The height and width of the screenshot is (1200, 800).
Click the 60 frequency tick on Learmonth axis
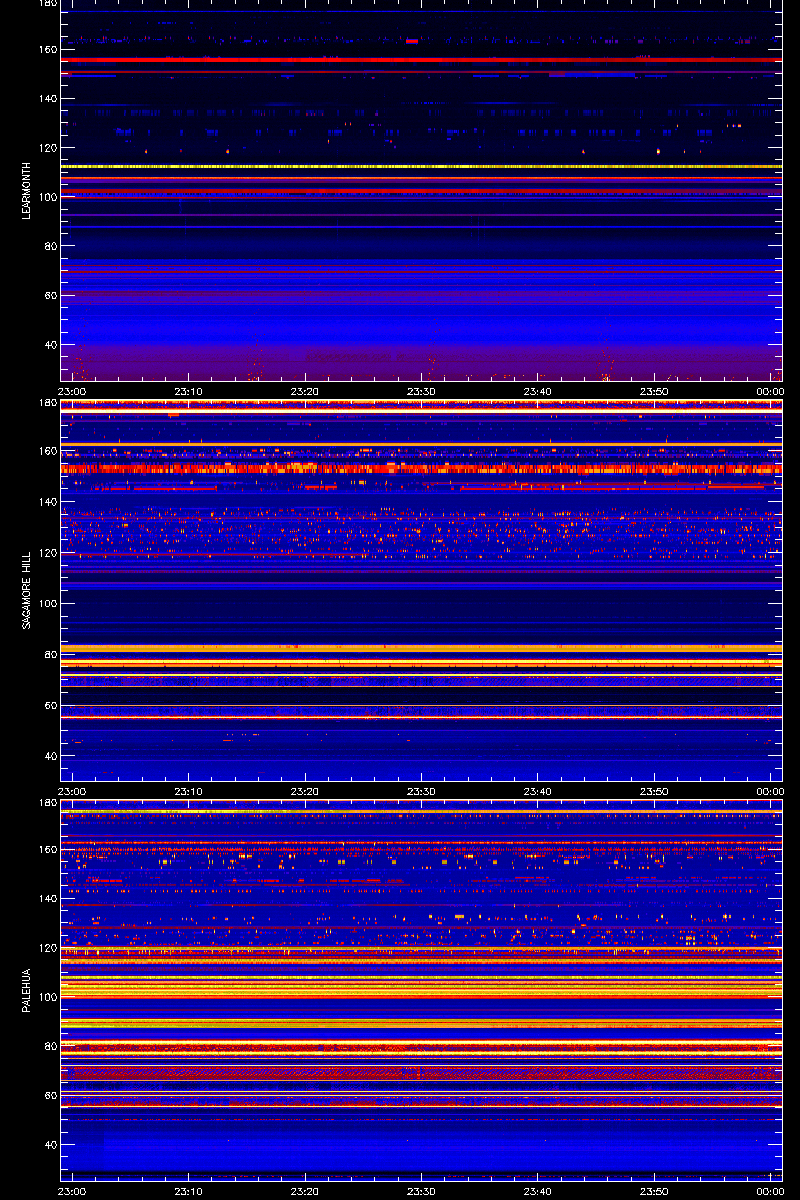[51, 296]
